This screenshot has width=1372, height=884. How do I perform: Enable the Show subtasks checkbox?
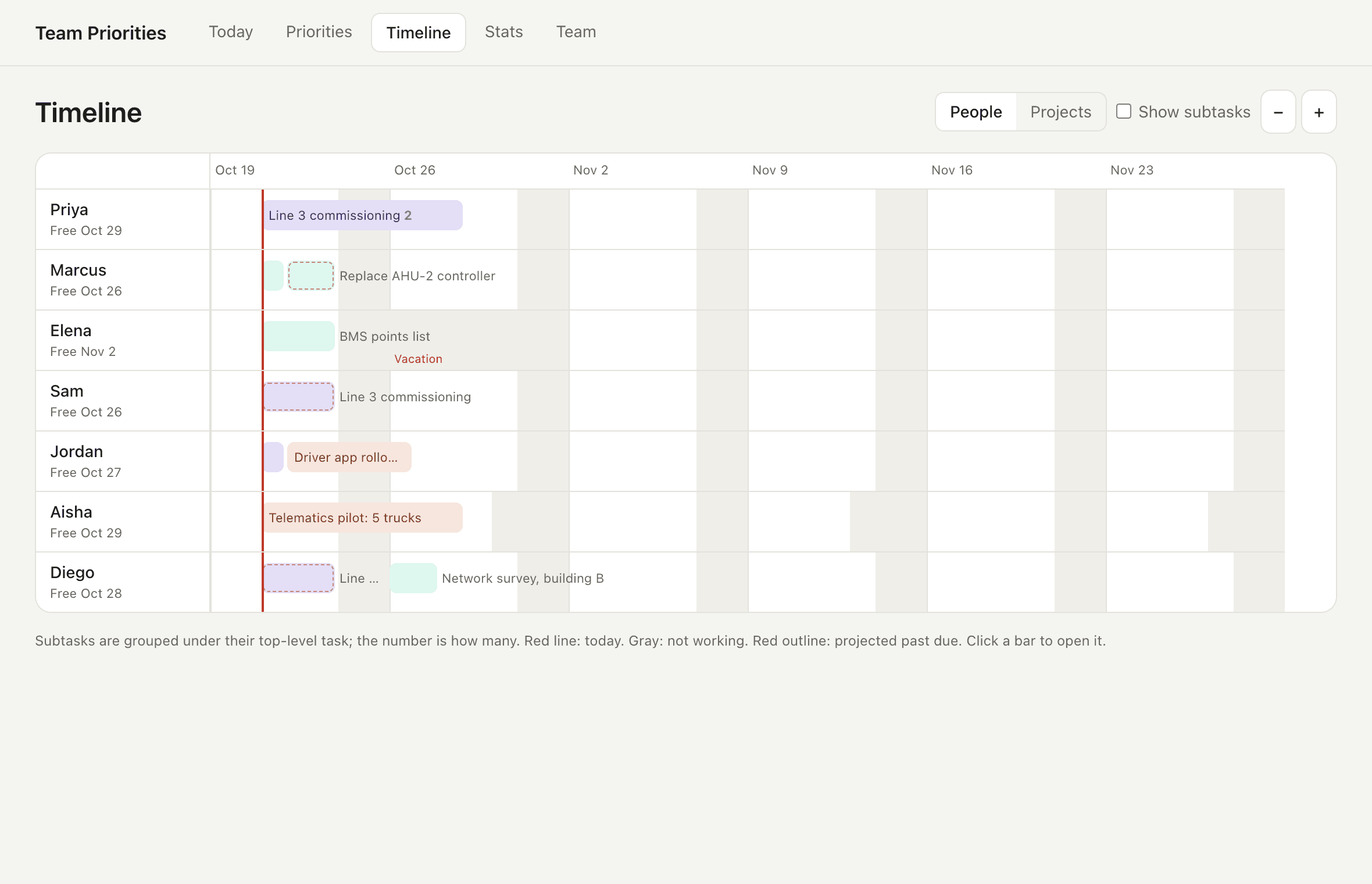tap(1123, 111)
